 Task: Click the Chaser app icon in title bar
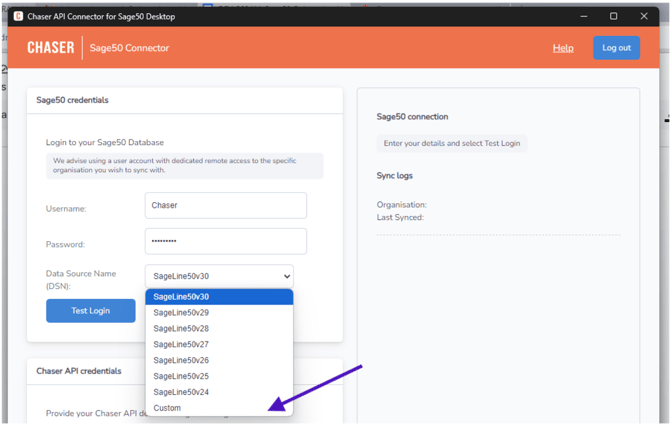click(18, 17)
